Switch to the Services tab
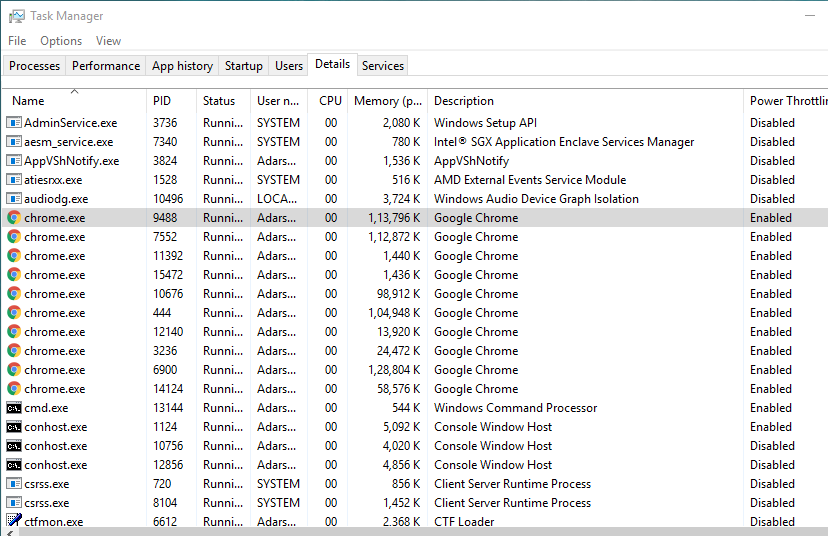The height and width of the screenshot is (536, 828). click(x=383, y=66)
